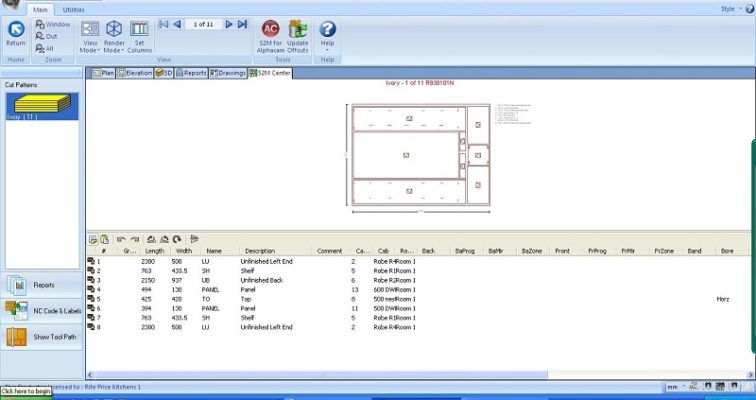Sort by Description column header
The height and width of the screenshot is (400, 756).
pyautogui.click(x=260, y=251)
